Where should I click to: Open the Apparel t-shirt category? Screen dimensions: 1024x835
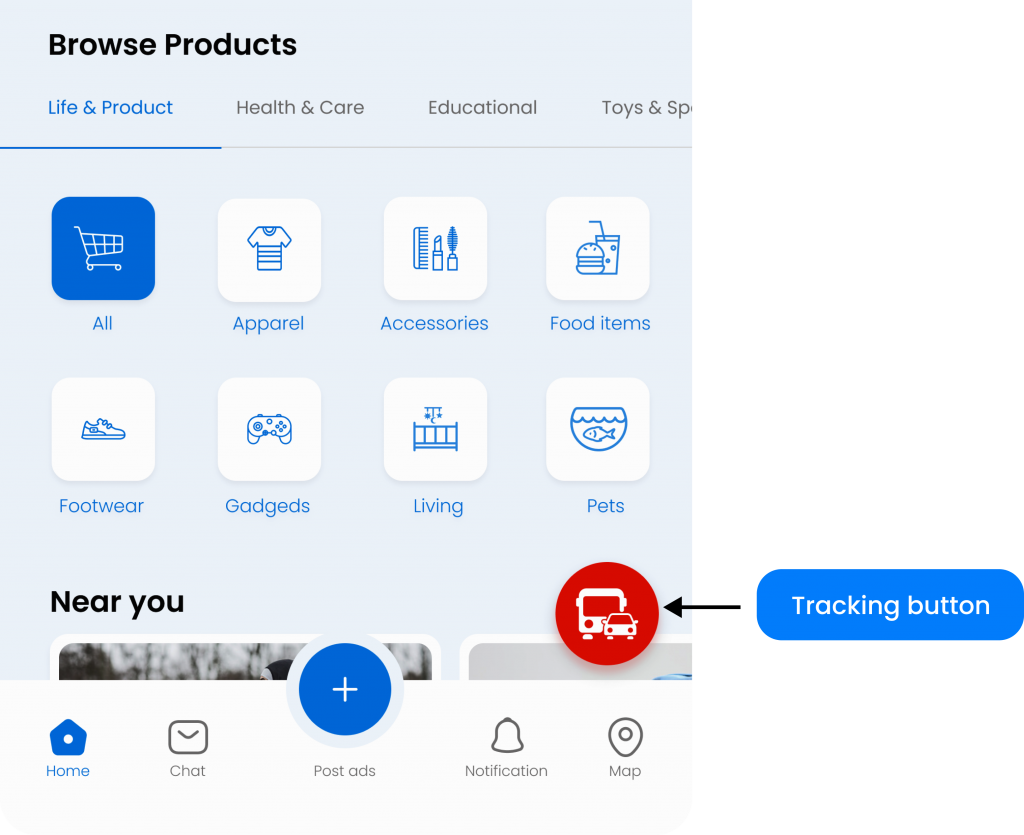click(269, 249)
